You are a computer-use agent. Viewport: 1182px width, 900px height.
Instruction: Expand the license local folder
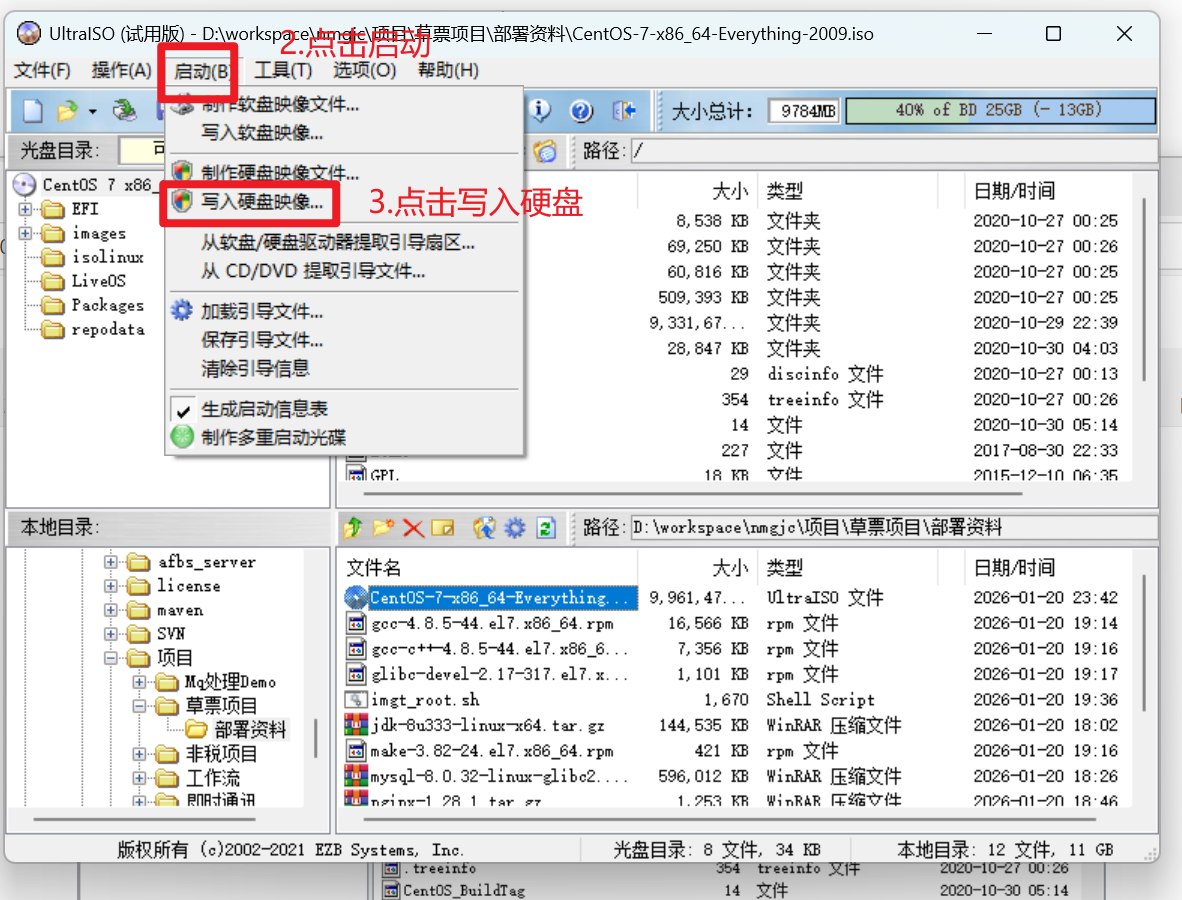(111, 586)
